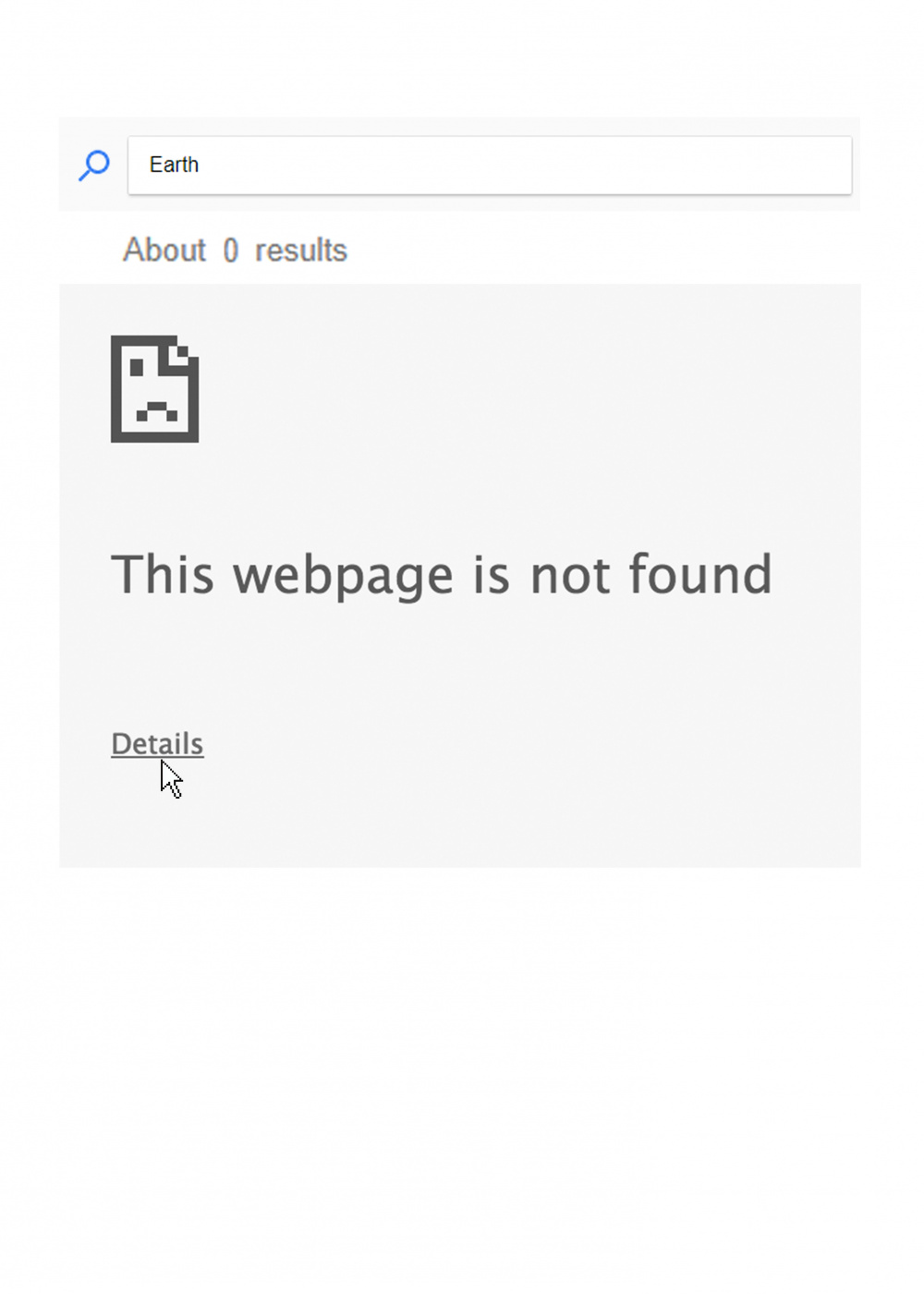924x1294 pixels.
Task: Click the word results under the search bar
Action: click(301, 250)
